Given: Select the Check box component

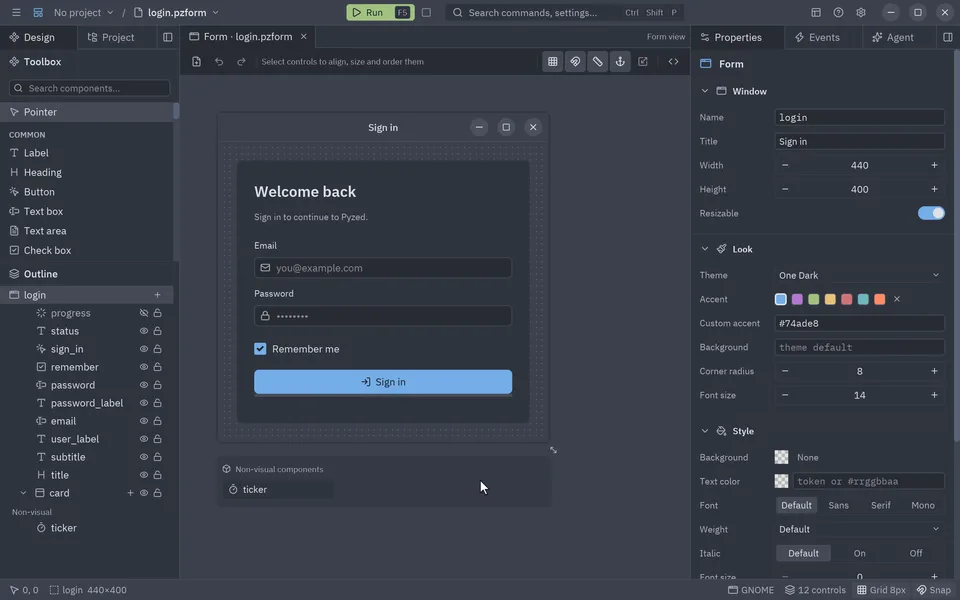Looking at the screenshot, I should (x=86, y=250).
